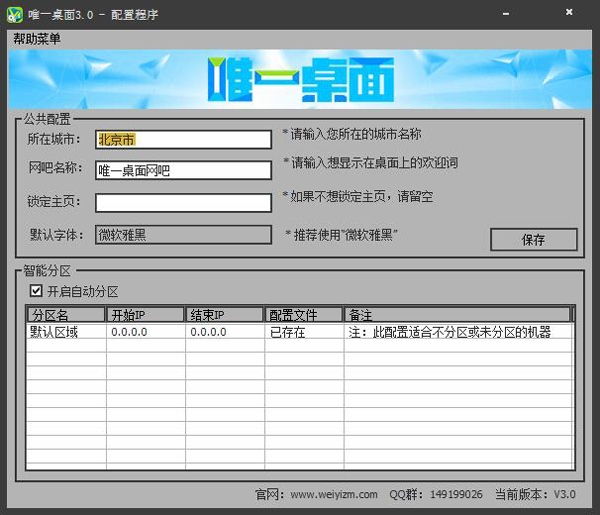600x515 pixels.
Task: Click the hint 请输入您所在的城市名称
Action: 352,134
